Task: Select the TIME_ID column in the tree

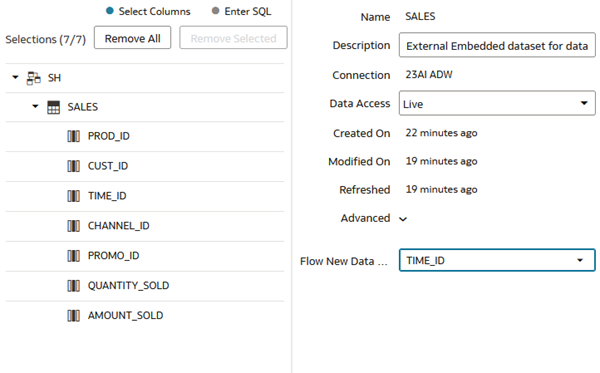Action: click(107, 196)
